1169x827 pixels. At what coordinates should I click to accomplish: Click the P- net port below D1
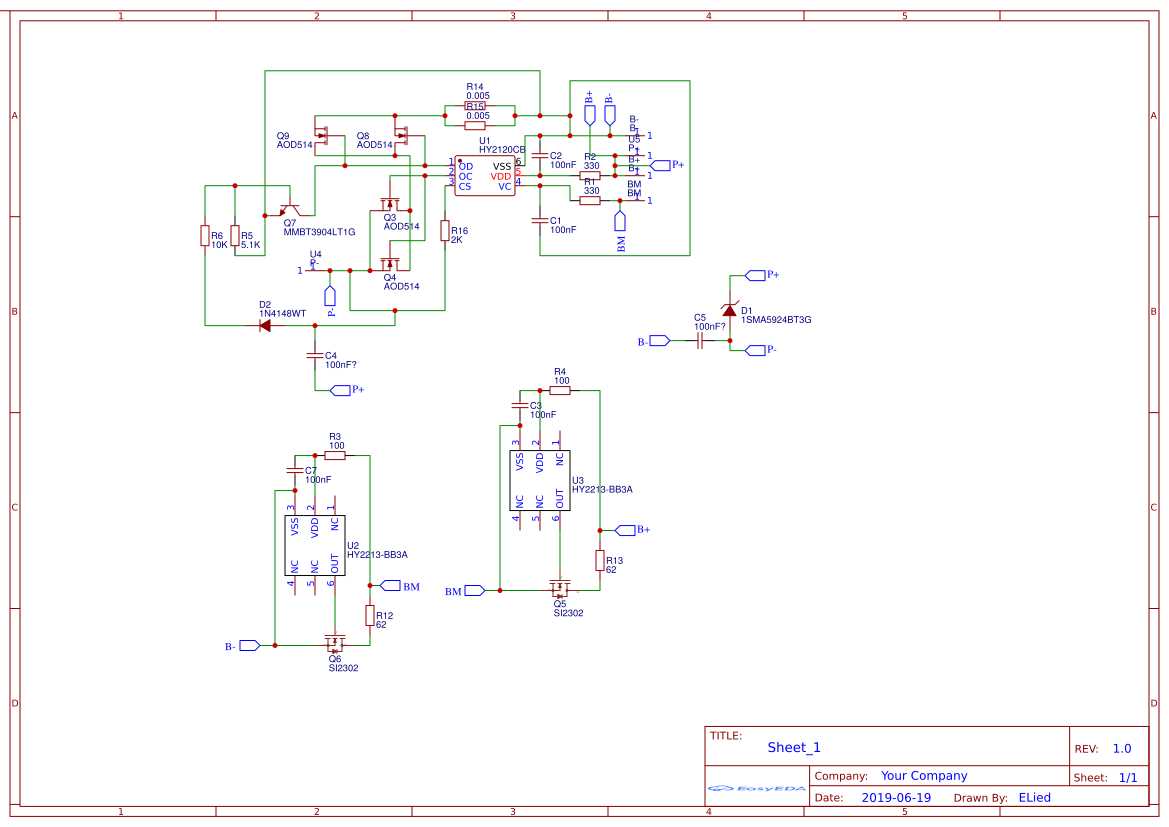click(x=755, y=350)
